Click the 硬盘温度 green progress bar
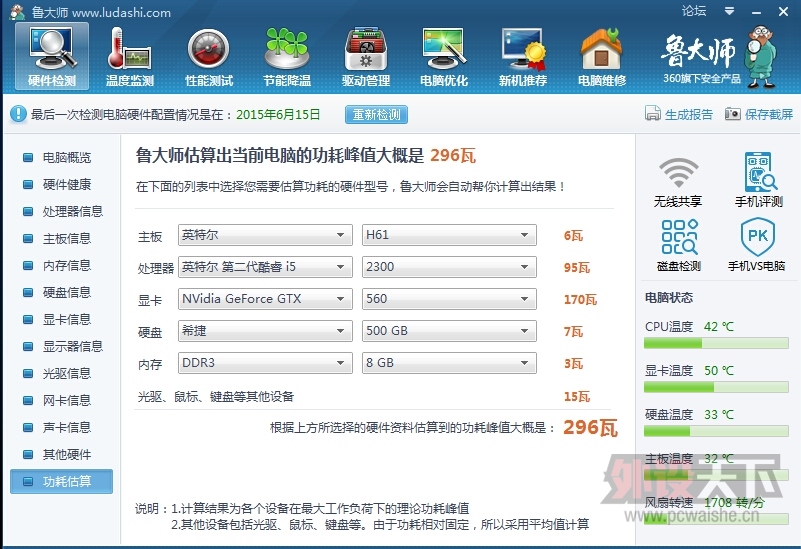 pos(716,431)
